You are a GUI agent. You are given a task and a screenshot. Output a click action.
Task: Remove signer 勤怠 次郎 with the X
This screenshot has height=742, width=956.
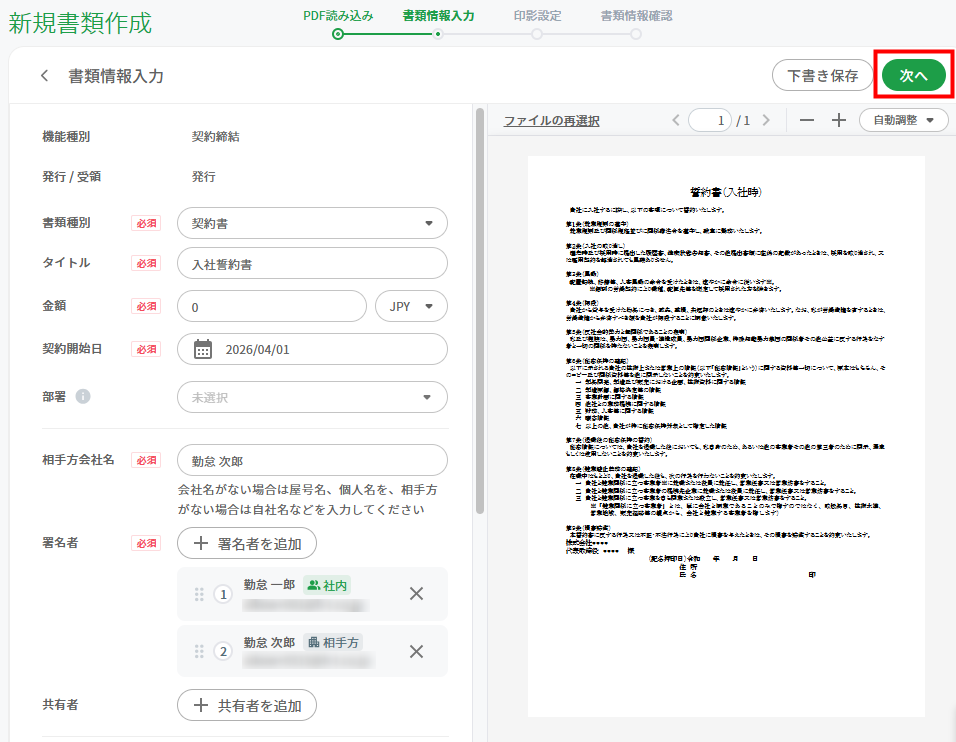[x=416, y=651]
